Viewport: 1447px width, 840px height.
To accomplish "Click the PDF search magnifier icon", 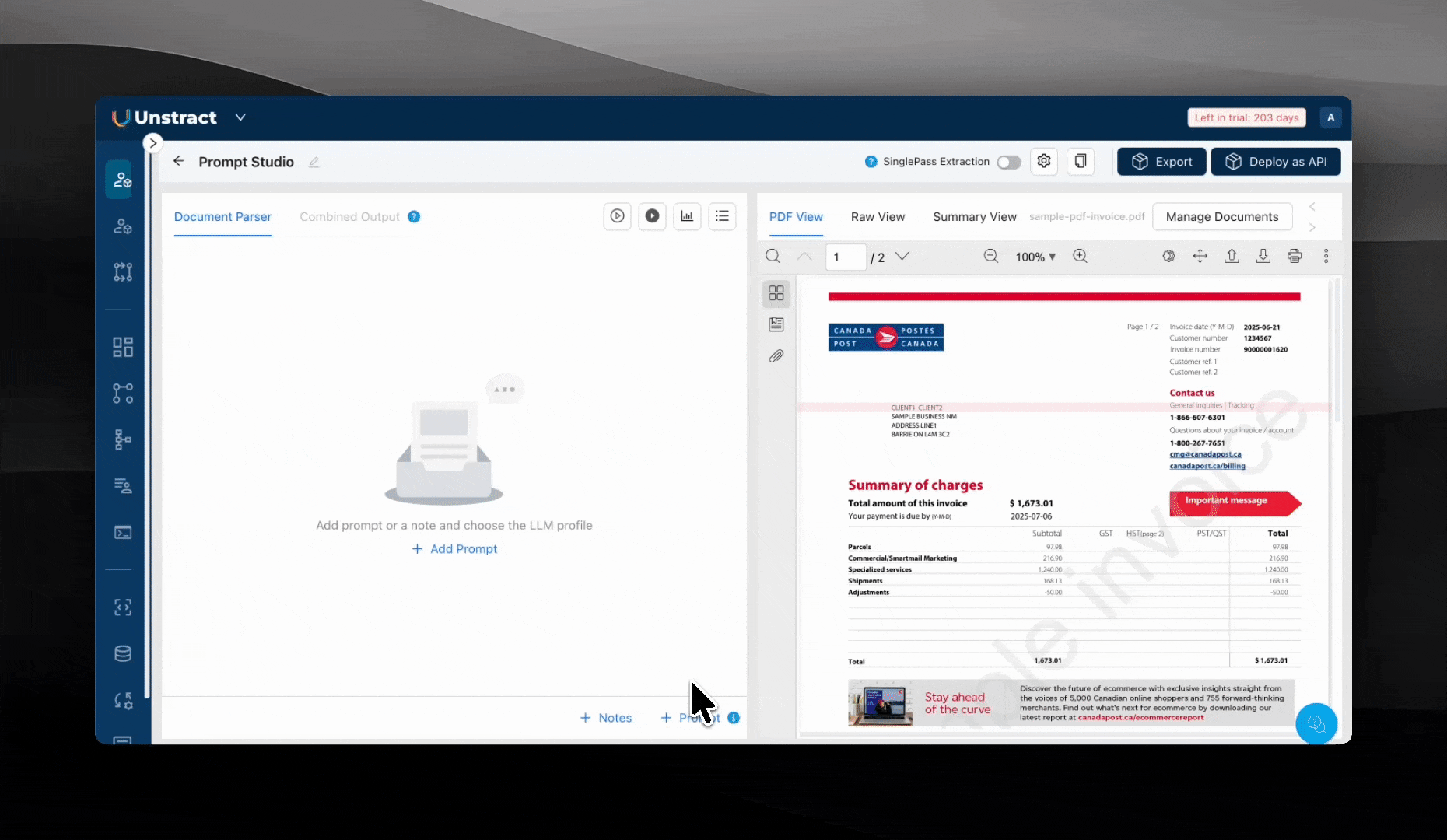I will point(773,257).
